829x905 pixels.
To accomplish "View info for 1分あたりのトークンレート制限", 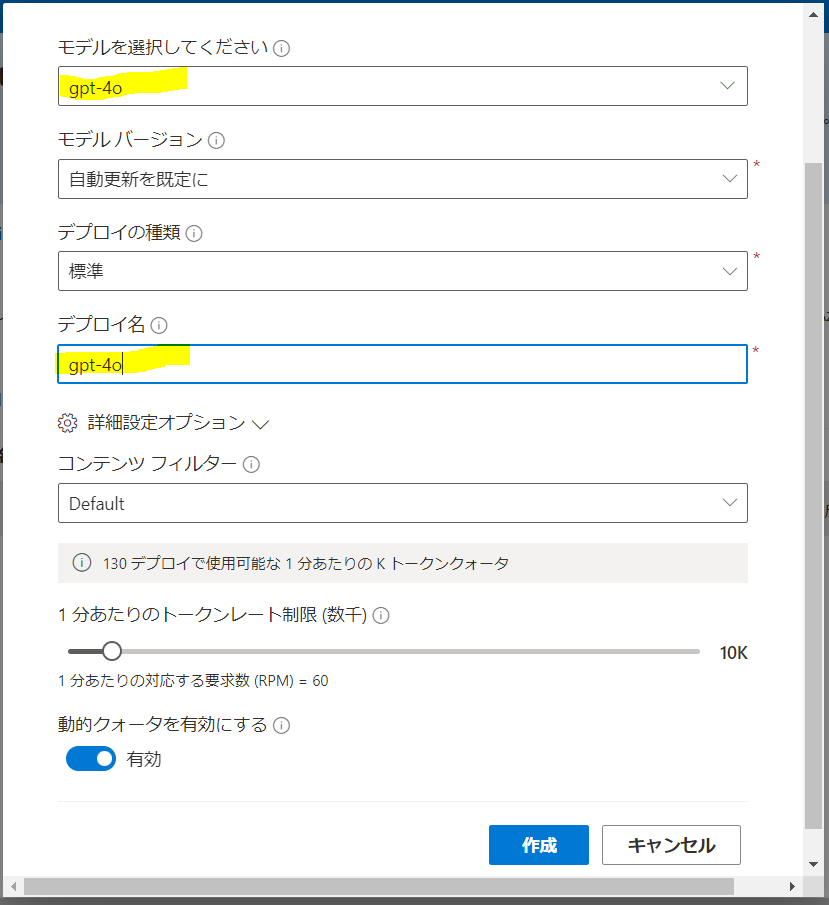I will pos(380,615).
